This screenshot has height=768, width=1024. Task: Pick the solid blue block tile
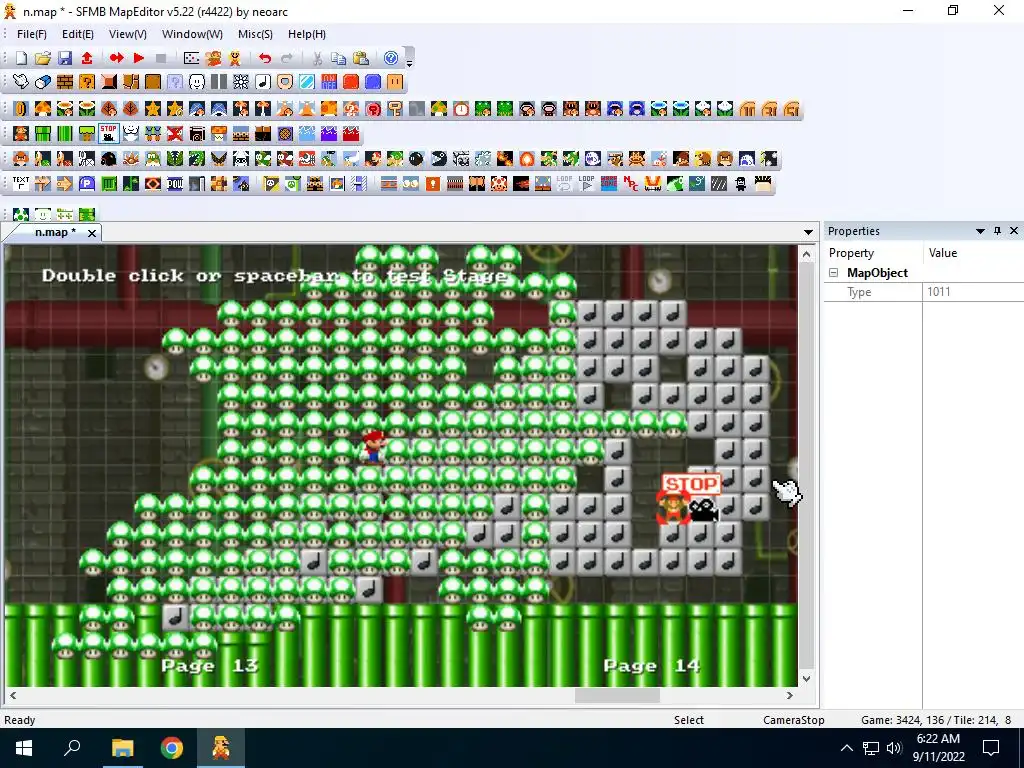(x=373, y=82)
